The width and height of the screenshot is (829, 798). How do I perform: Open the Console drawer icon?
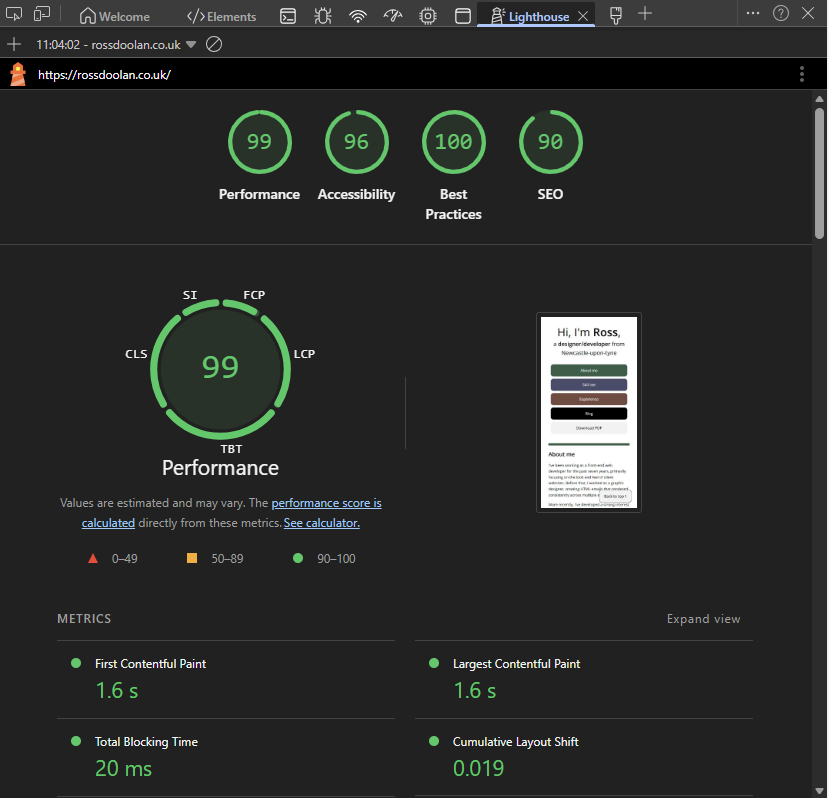(x=288, y=15)
